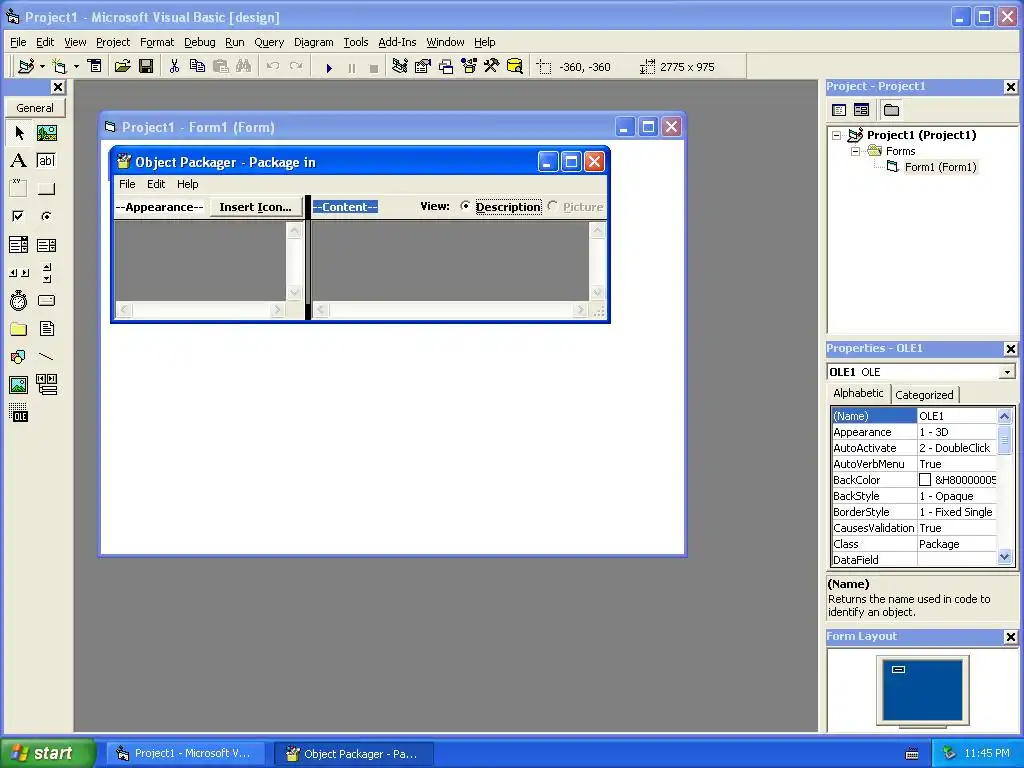Open Toolbox toolbar icon

[x=492, y=66]
